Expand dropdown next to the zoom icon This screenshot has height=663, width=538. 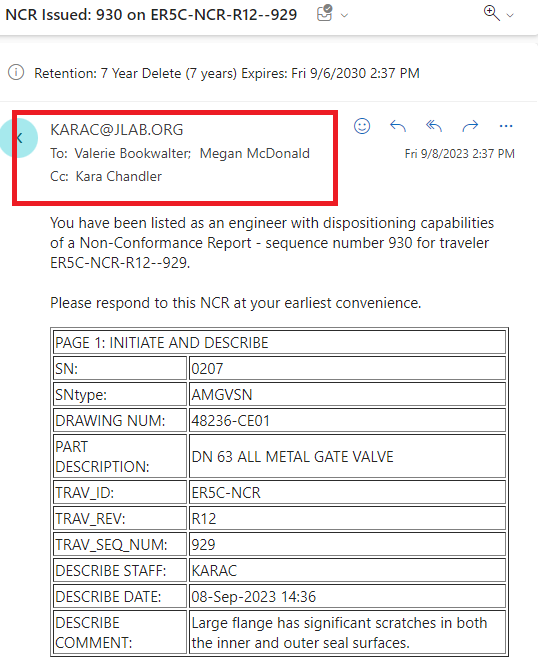click(x=510, y=15)
